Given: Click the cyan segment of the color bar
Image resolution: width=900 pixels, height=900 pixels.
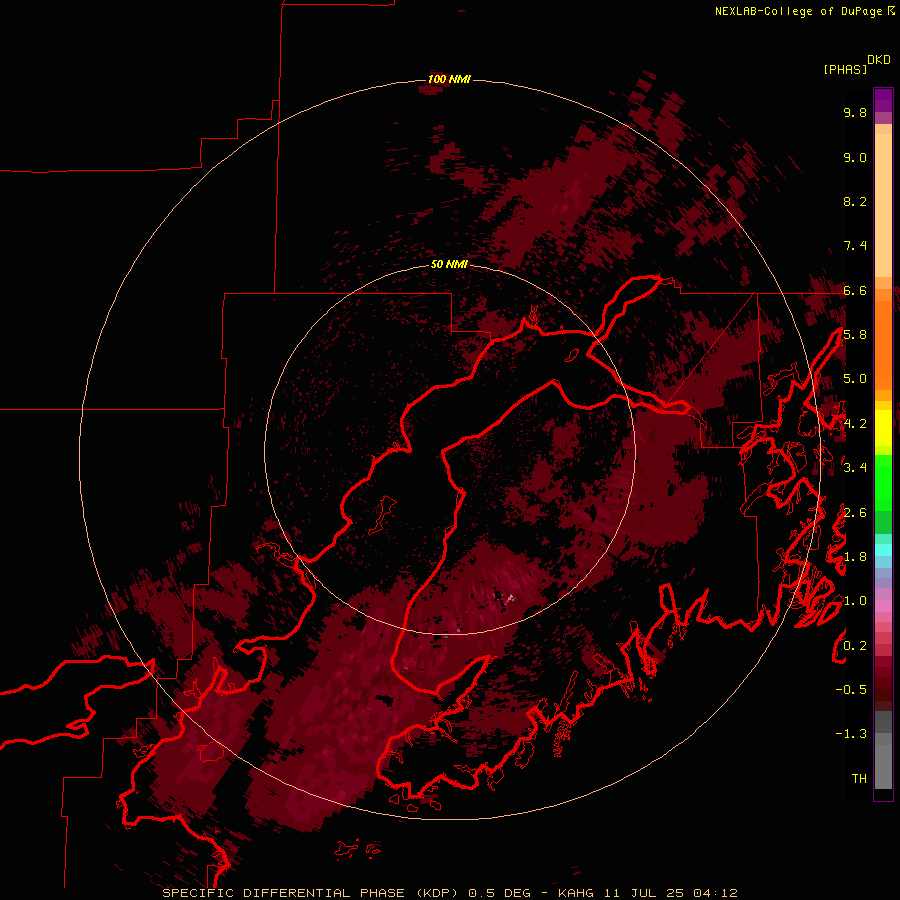Looking at the screenshot, I should 883,550.
